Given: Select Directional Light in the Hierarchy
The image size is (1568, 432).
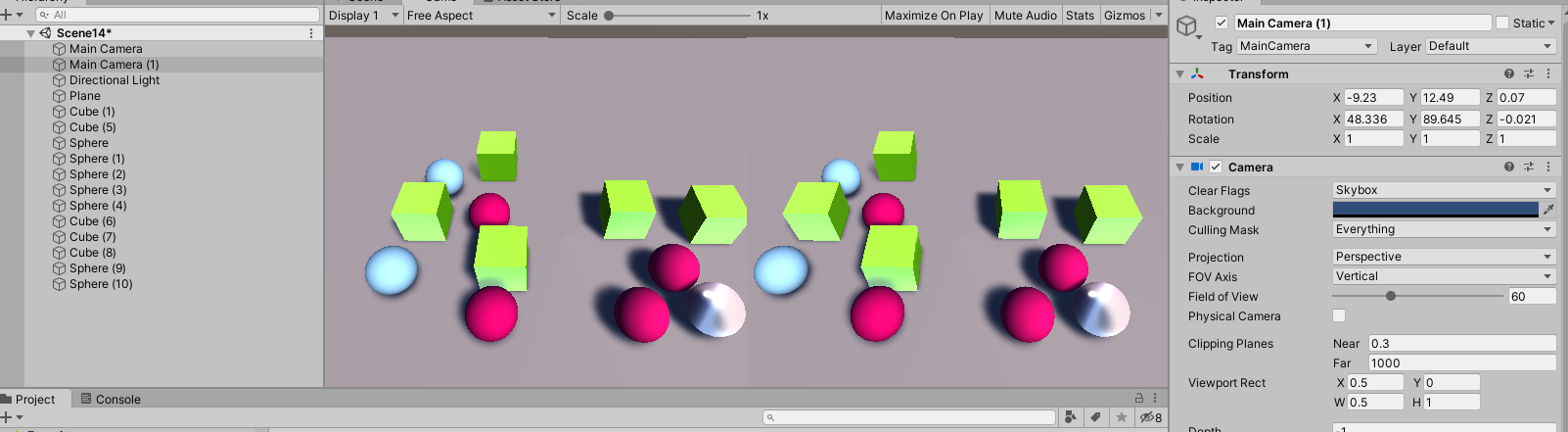Looking at the screenshot, I should (115, 80).
